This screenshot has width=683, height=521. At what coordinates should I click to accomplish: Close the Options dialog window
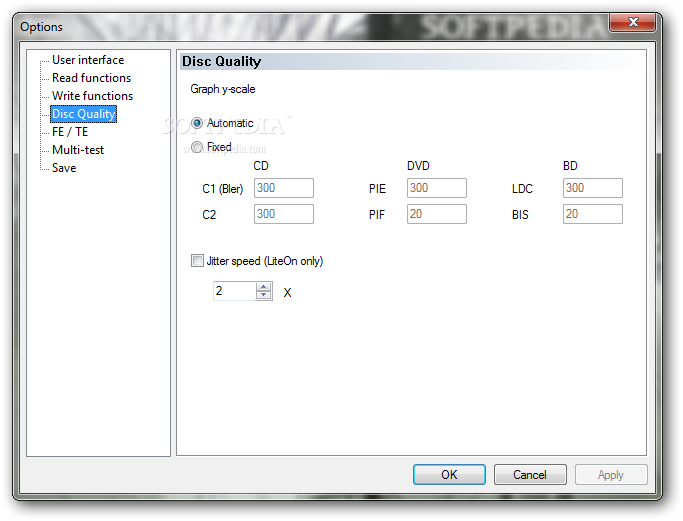coord(632,22)
